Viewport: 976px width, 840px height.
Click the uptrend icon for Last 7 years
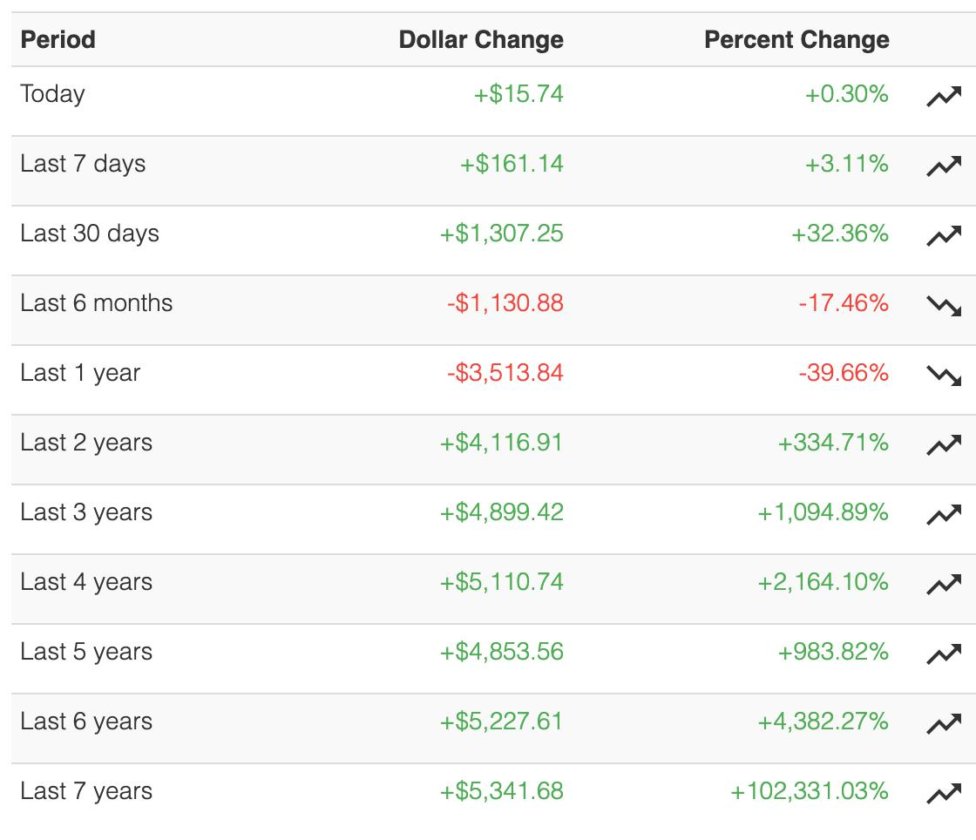pyautogui.click(x=943, y=794)
